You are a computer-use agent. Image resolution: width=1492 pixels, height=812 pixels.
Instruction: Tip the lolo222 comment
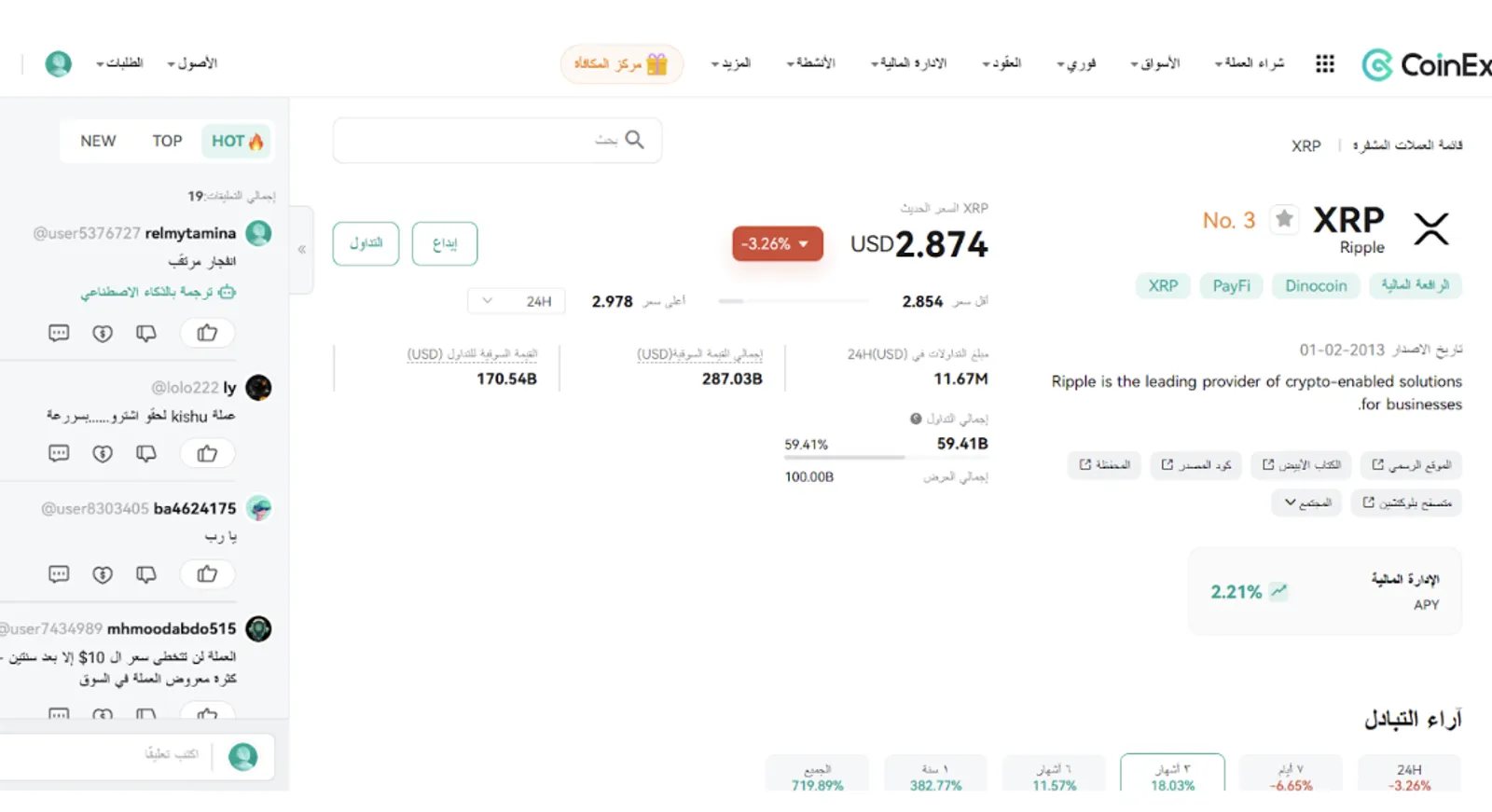pos(103,453)
